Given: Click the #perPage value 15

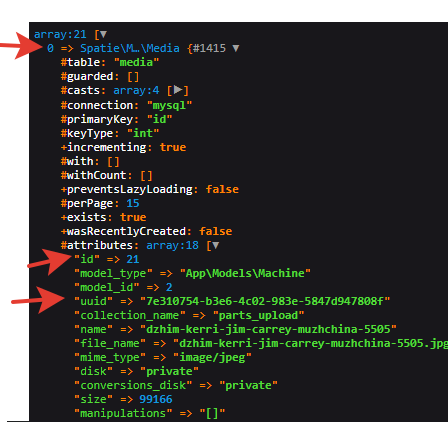Looking at the screenshot, I should tap(133, 203).
